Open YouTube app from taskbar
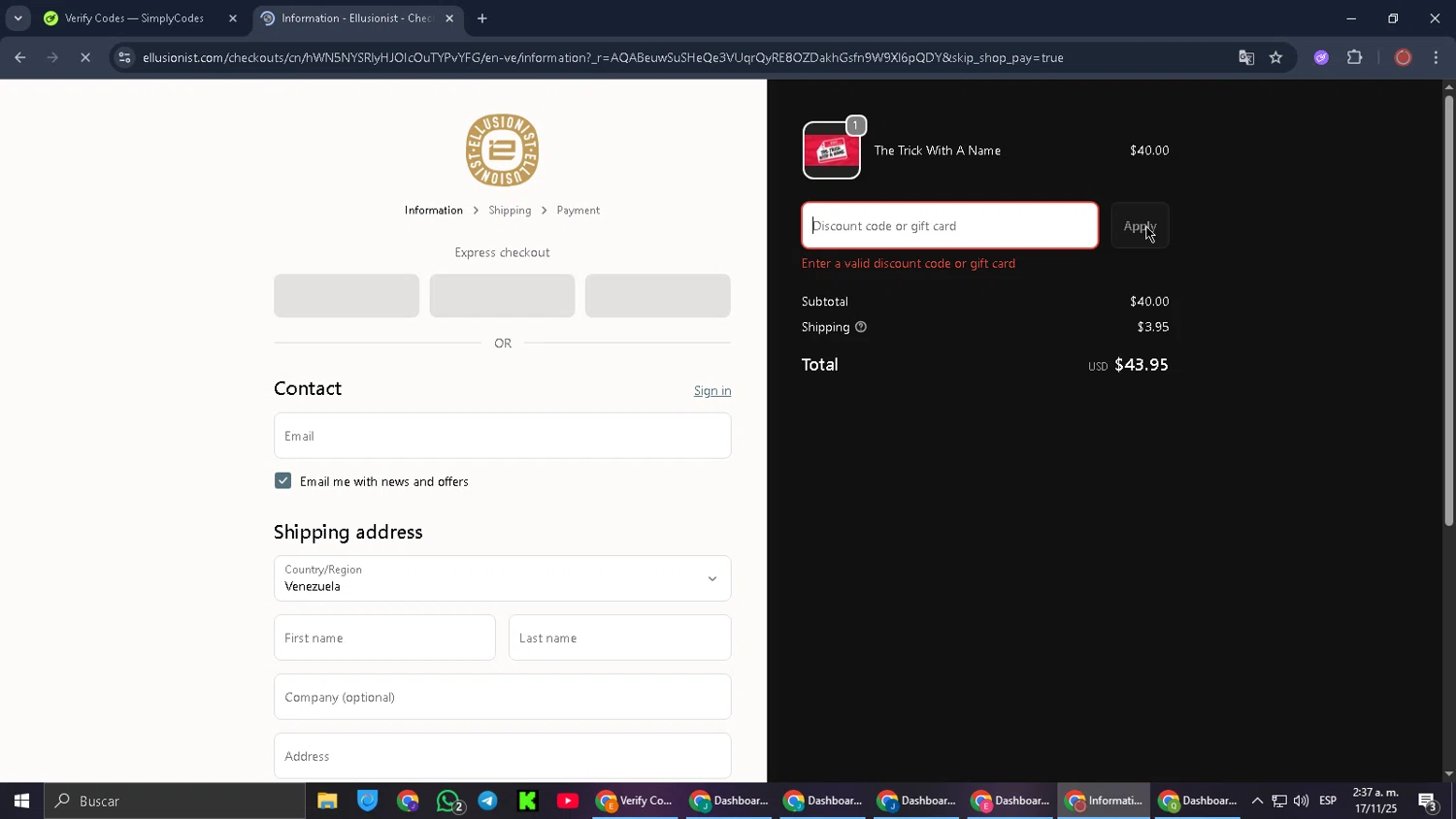Screen dimensions: 1456x819 pos(568,802)
